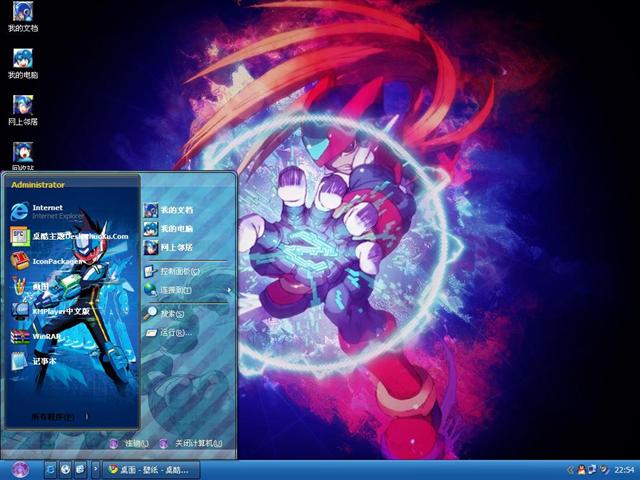Image resolution: width=640 pixels, height=480 pixels.
Task: Expand 所有程序(P) all programs list
Action: [x=60, y=417]
